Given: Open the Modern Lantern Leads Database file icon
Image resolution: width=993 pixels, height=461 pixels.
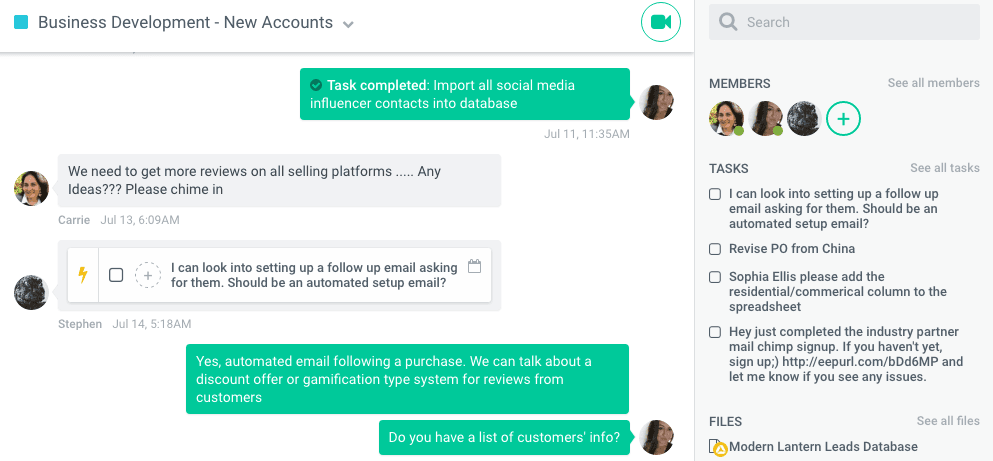Looking at the screenshot, I should point(716,447).
